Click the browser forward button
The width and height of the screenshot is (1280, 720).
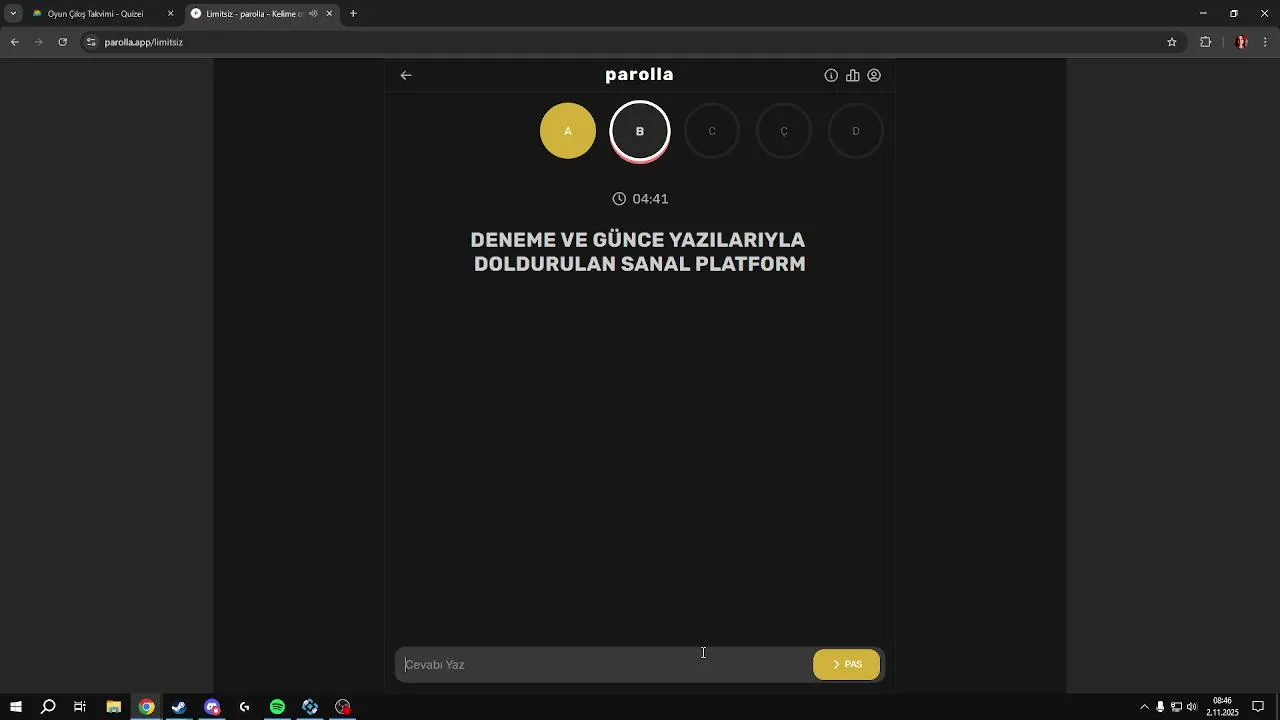(38, 42)
